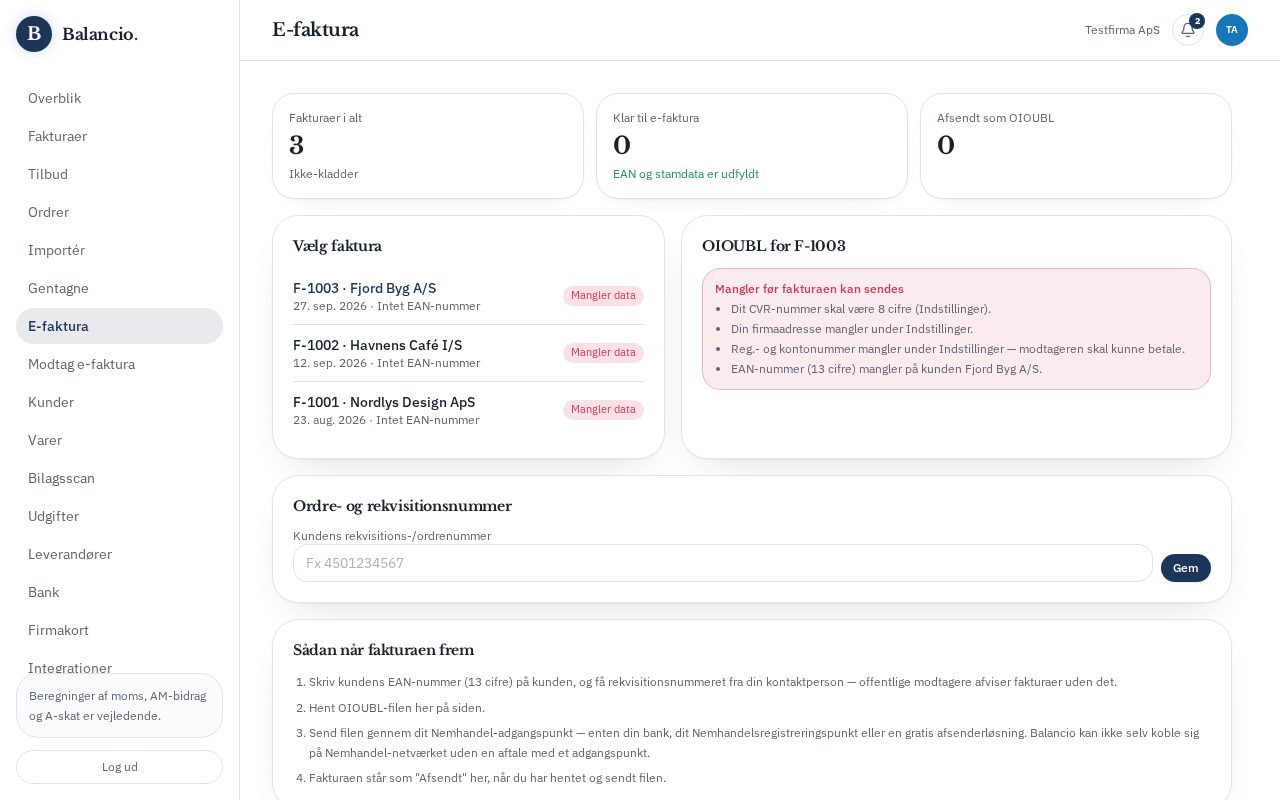
Task: Open Firmakort in the sidebar
Action: pos(119,630)
